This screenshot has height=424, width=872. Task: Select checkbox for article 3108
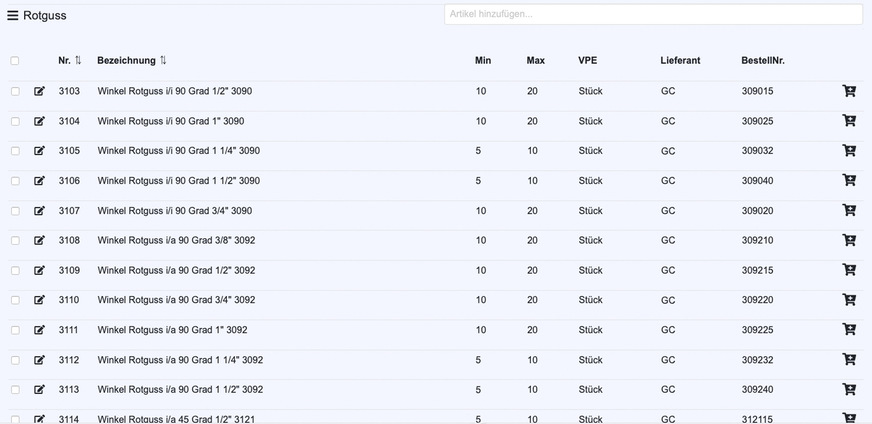coord(15,241)
